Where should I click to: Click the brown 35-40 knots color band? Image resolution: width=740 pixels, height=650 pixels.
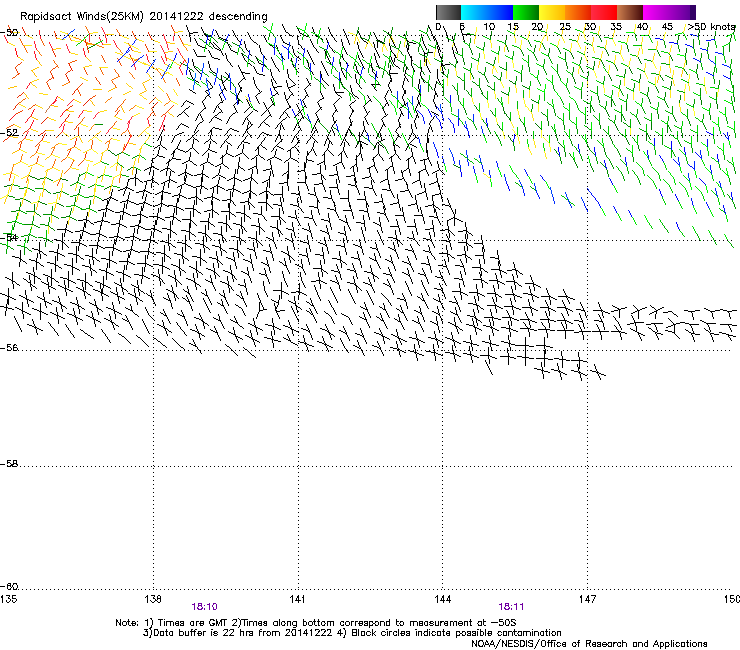pyautogui.click(x=630, y=12)
